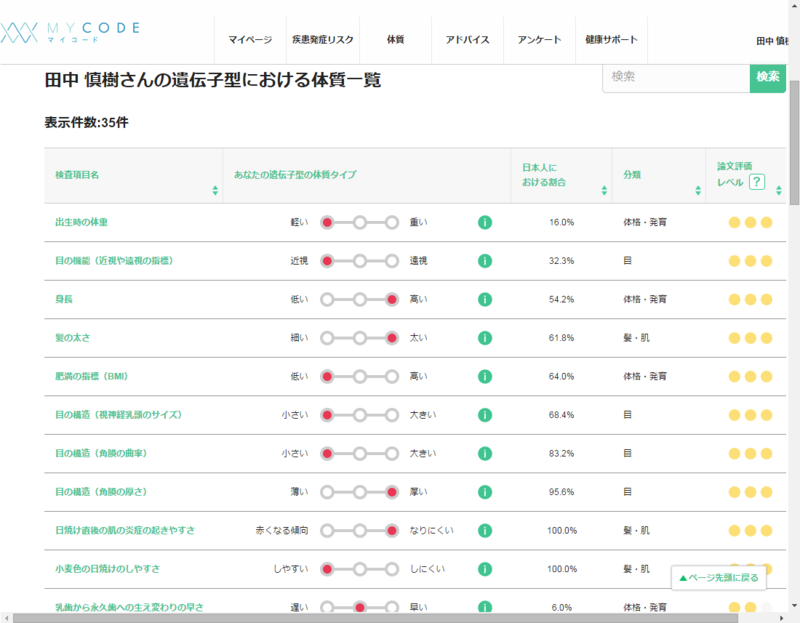
Task: Open 目の構造（視神経乳頭のサイズ） link
Action: point(118,415)
